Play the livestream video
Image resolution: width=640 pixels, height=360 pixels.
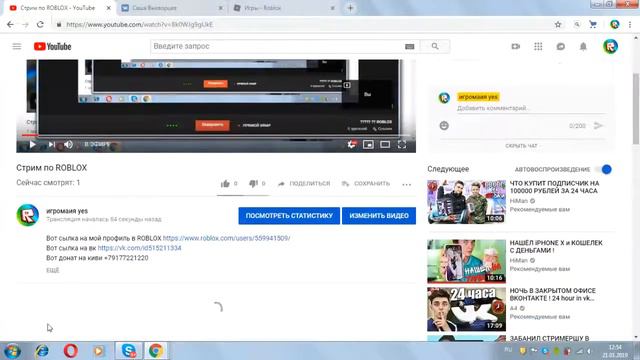tap(32, 144)
